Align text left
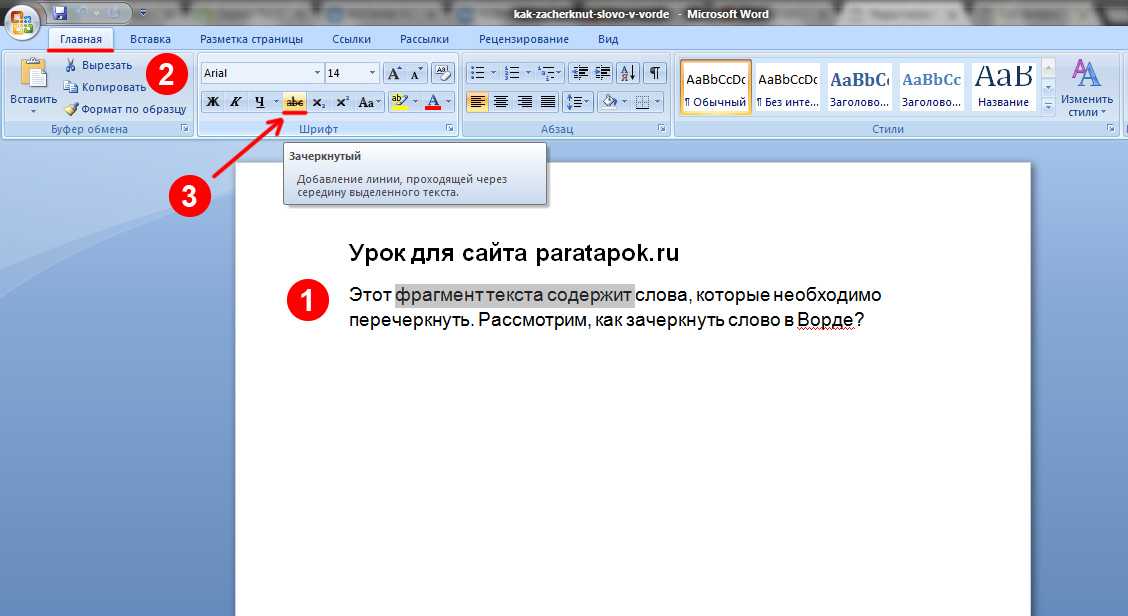Screen dimensions: 1128x616 pyautogui.click(x=478, y=102)
